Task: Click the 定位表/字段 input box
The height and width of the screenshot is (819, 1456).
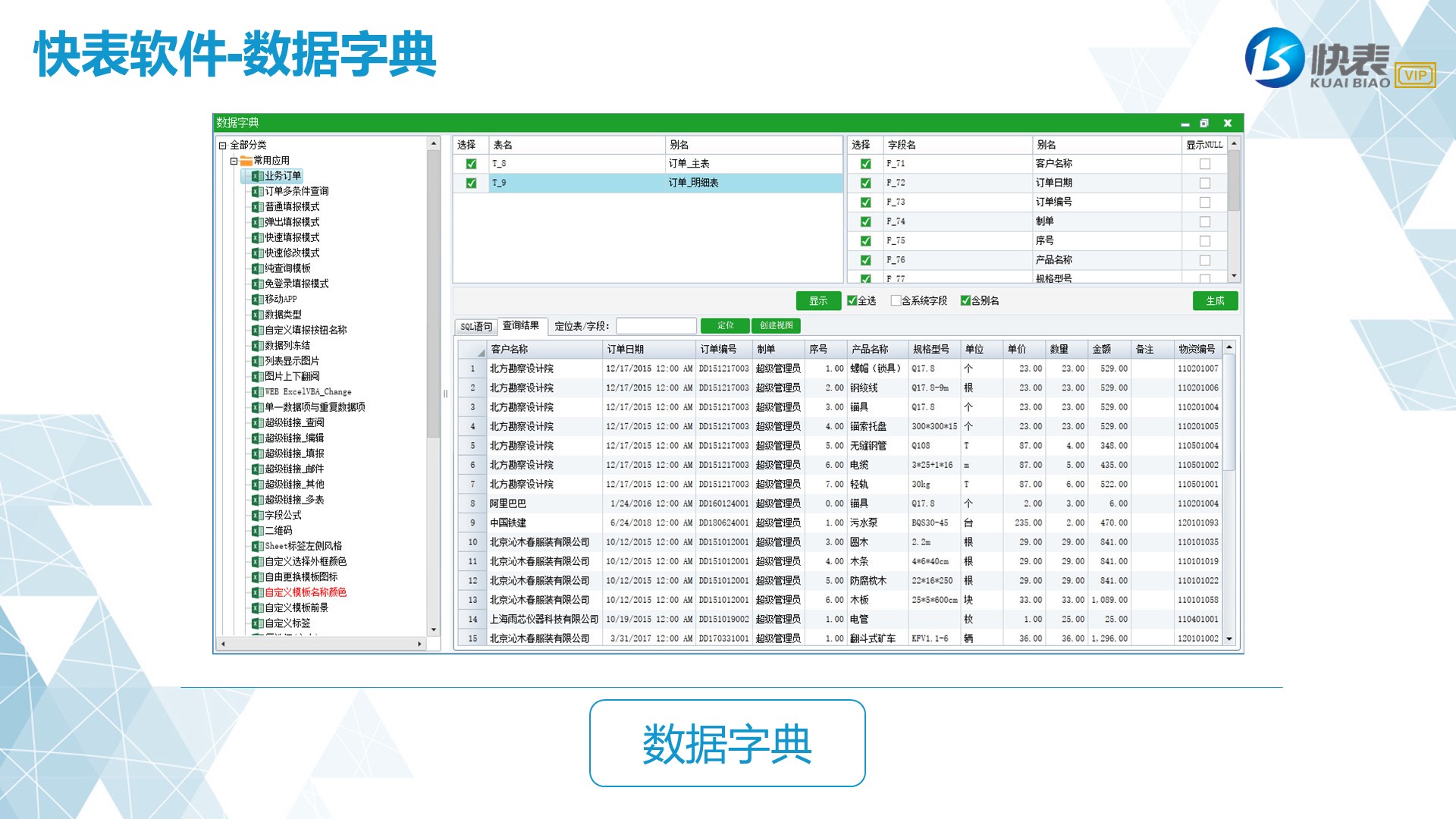Action: click(656, 326)
